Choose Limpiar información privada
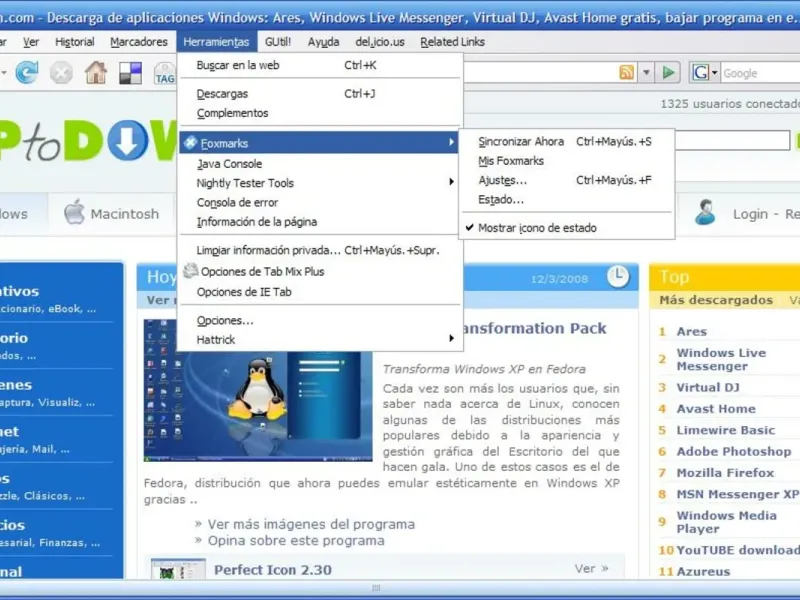This screenshot has height=600, width=800. tap(319, 250)
